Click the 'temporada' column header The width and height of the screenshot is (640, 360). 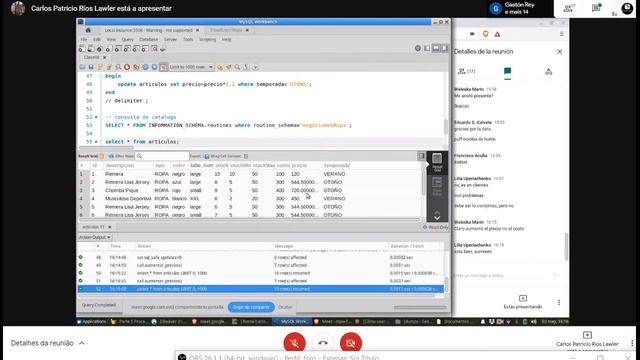(337, 166)
